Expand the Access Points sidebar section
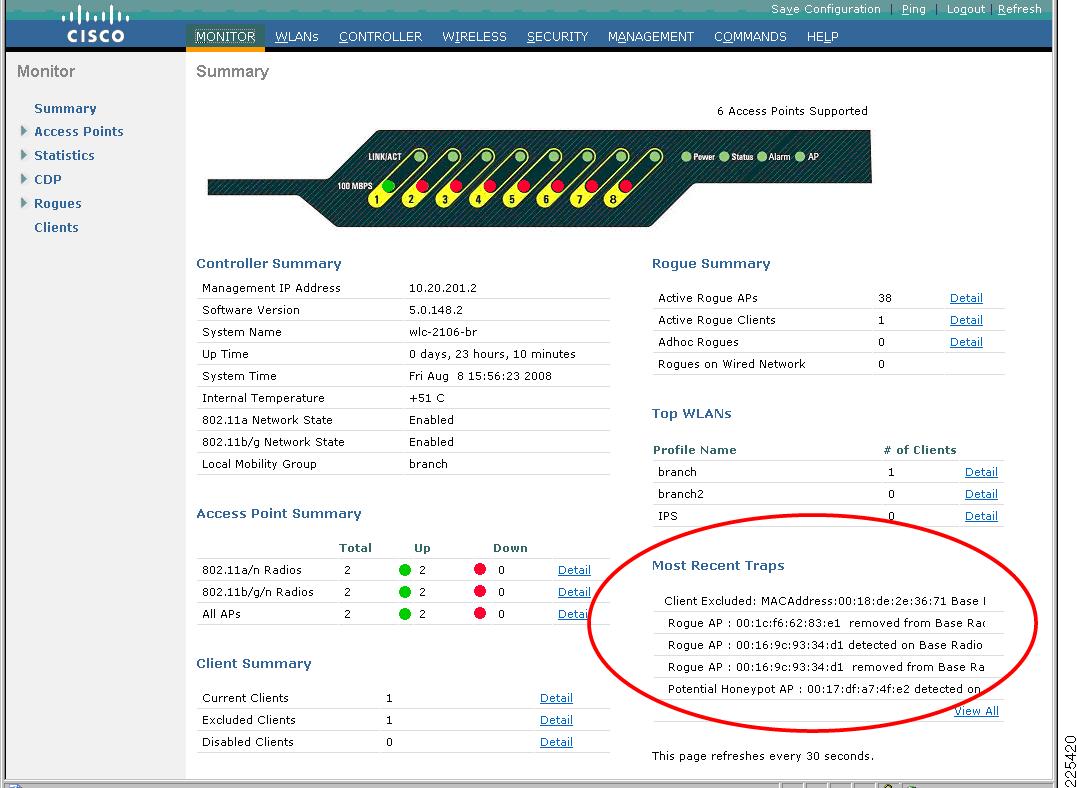This screenshot has width=1077, height=788. click(24, 131)
